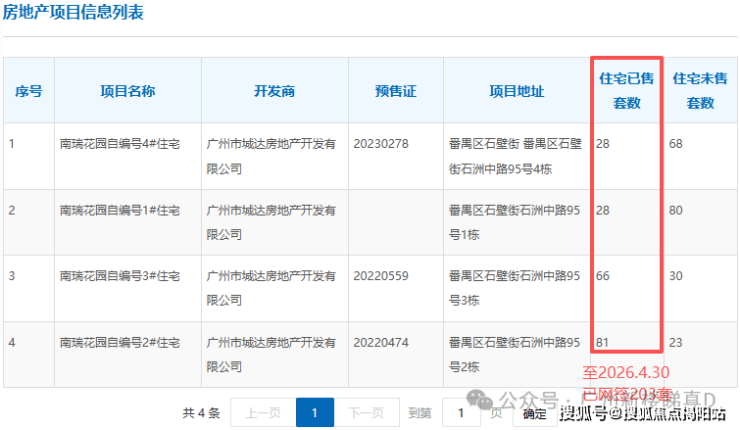Click the 确定 confirm button
The image size is (740, 430).
point(535,413)
